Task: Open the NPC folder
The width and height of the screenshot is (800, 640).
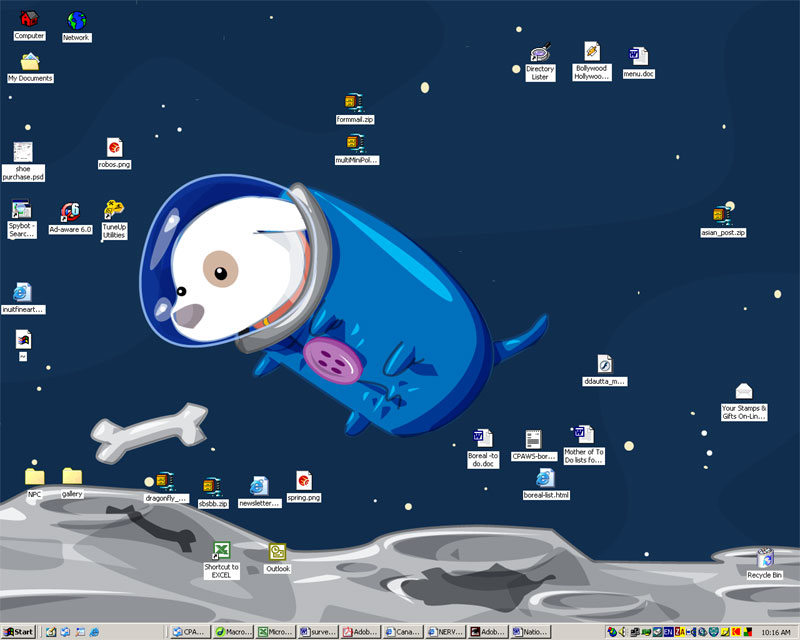Action: (35, 477)
